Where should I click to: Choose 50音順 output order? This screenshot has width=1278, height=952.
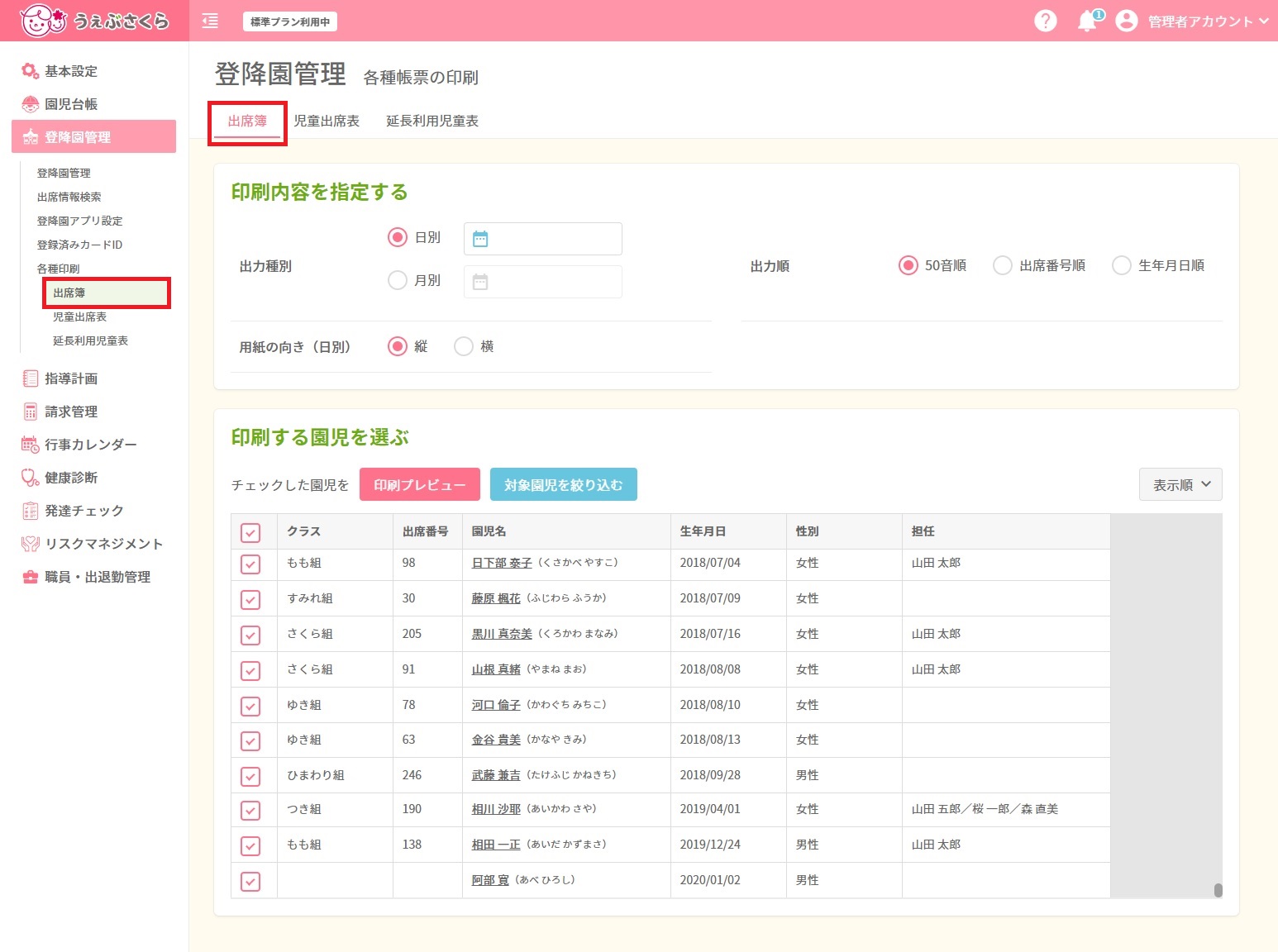[x=908, y=265]
